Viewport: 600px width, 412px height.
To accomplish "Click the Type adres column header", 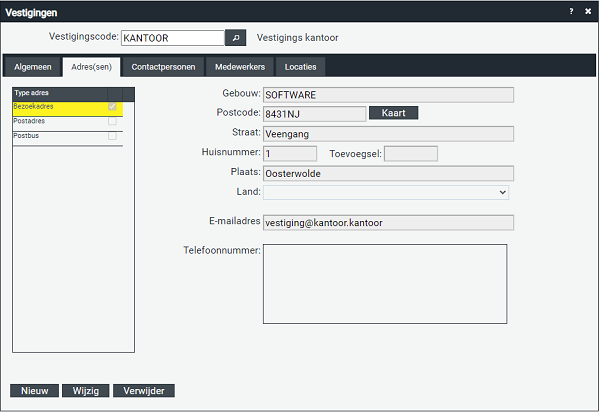I will coord(60,93).
